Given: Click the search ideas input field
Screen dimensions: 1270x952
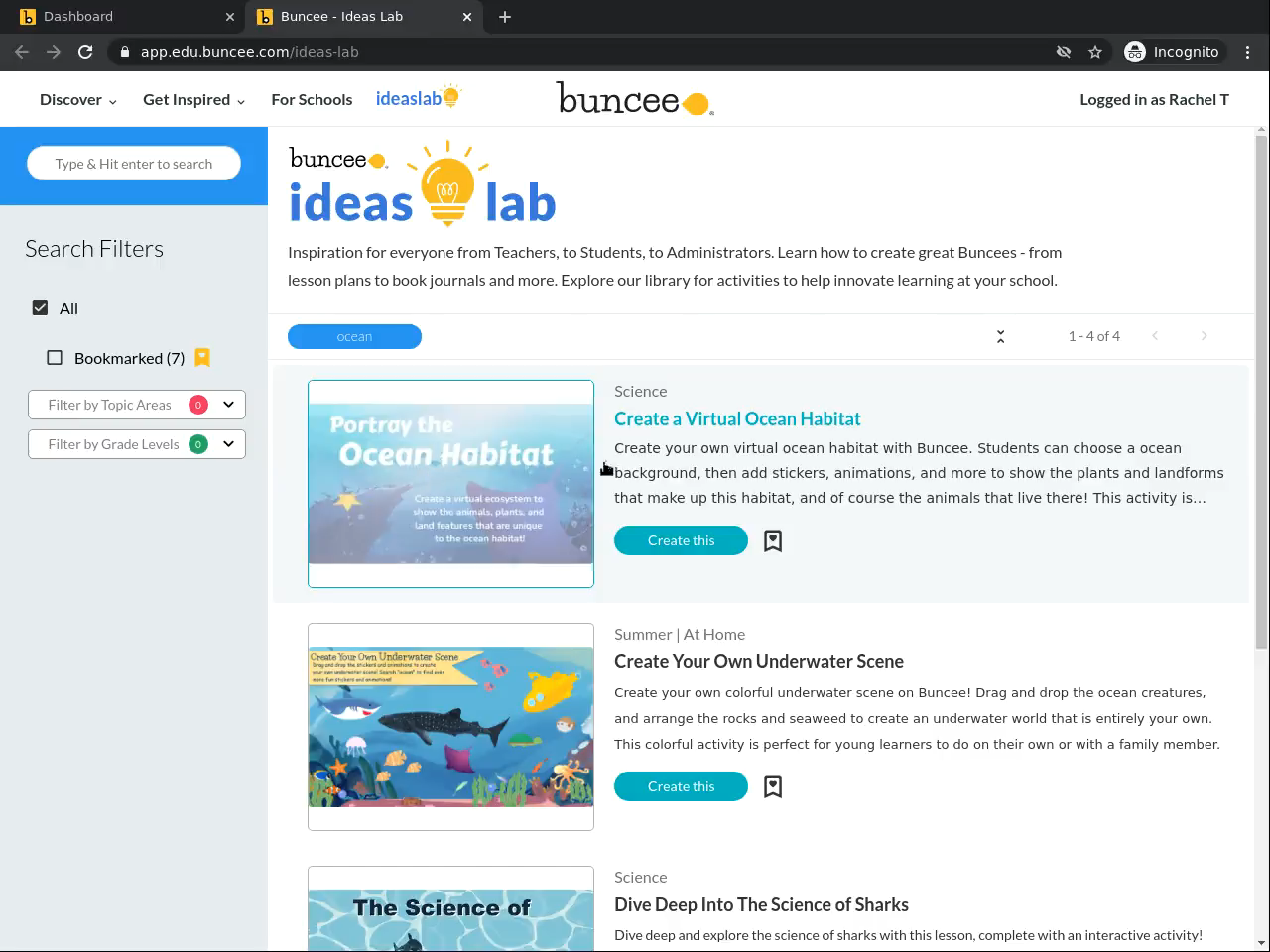Looking at the screenshot, I should tap(134, 164).
